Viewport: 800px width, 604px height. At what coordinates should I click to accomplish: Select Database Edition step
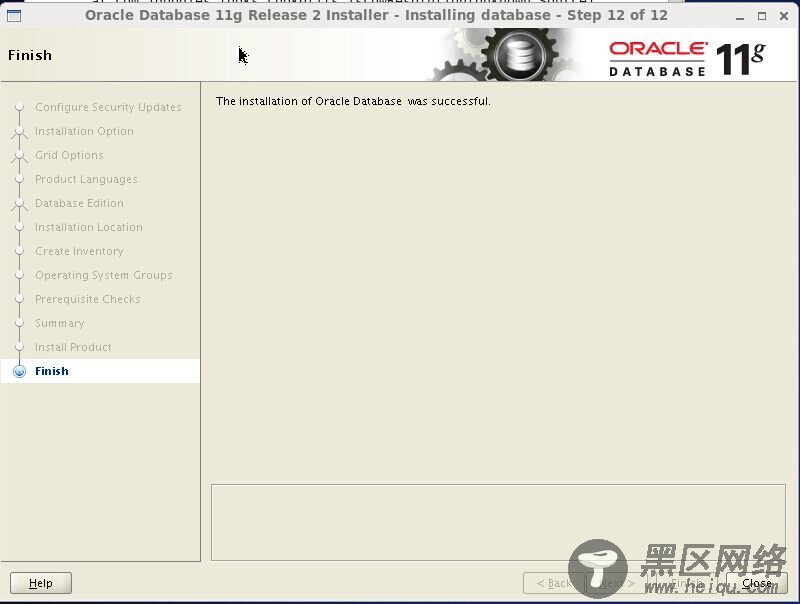pos(79,203)
